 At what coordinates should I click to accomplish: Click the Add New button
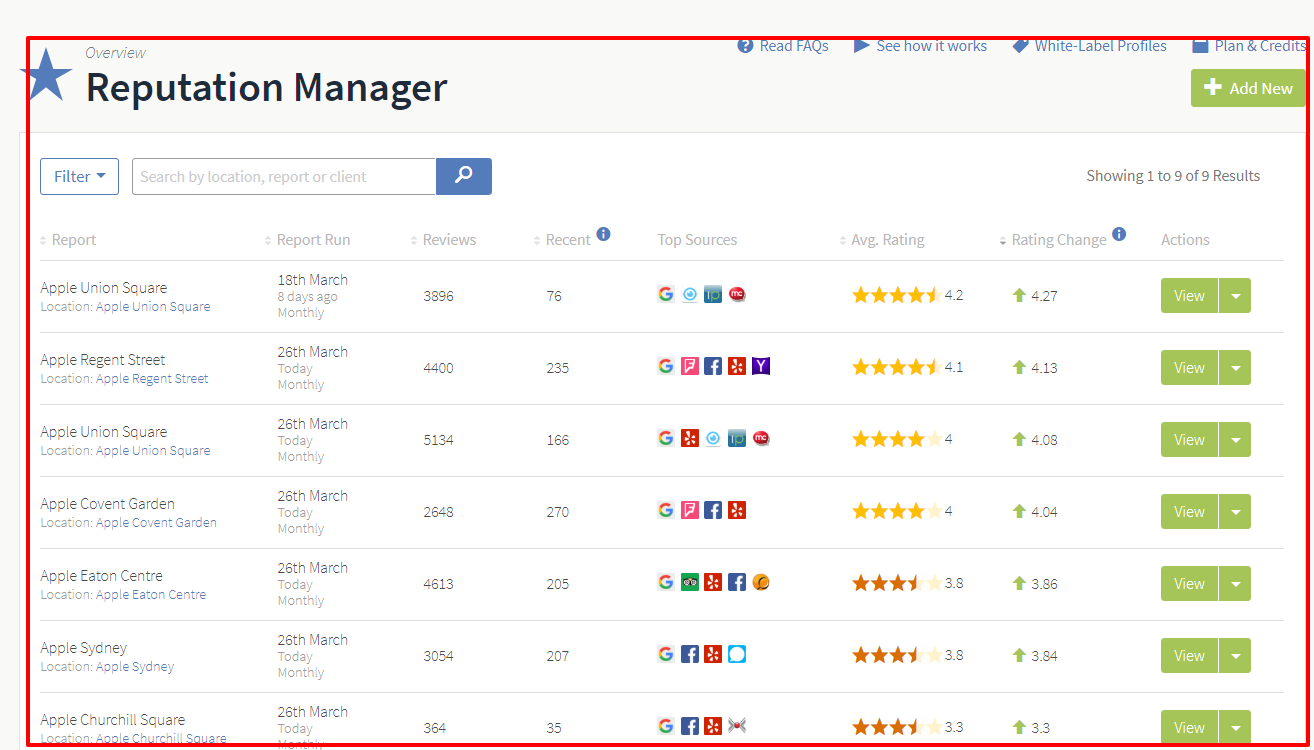(x=1248, y=88)
